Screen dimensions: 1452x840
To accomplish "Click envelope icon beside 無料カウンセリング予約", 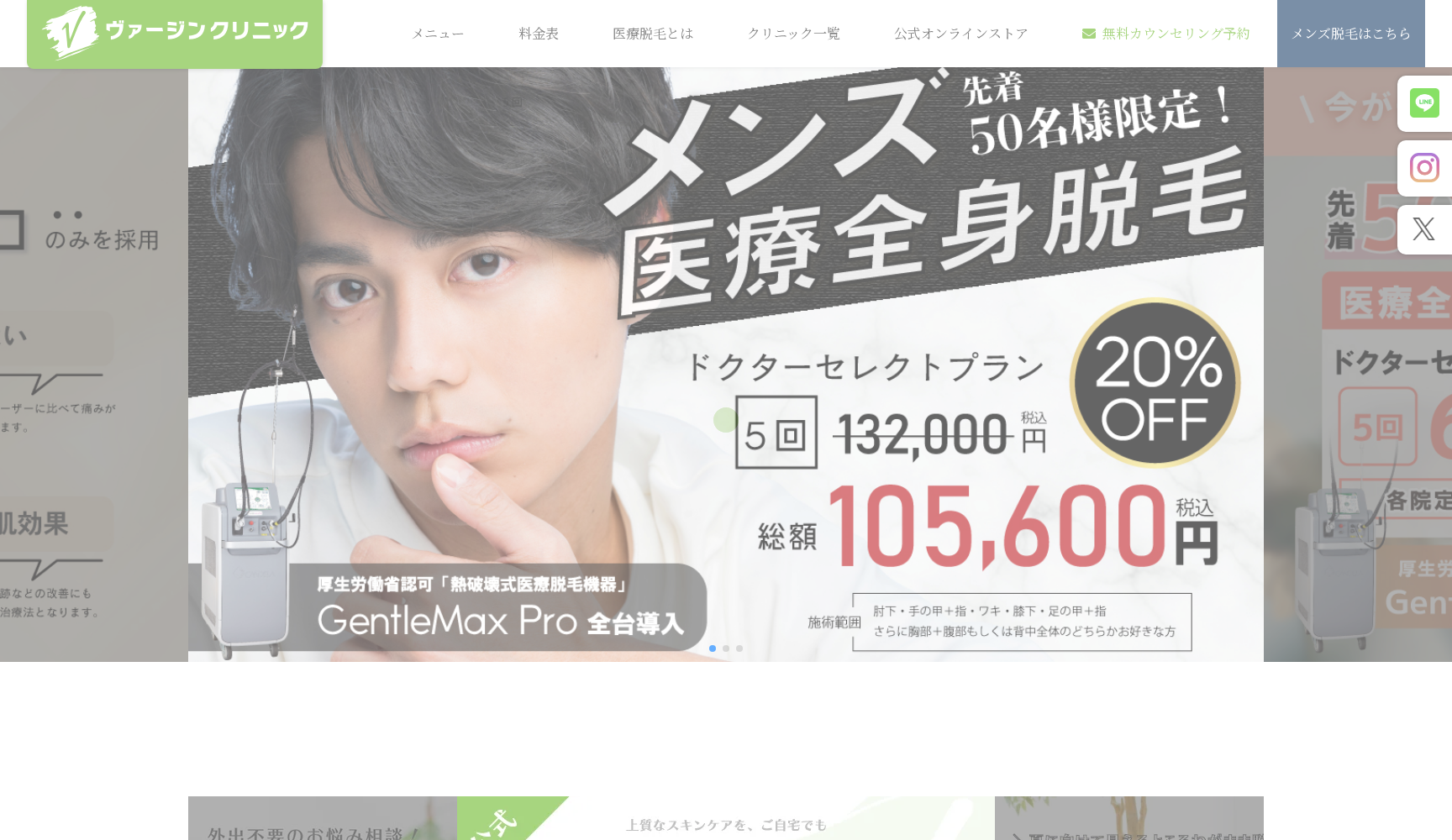I will 1089,34.
